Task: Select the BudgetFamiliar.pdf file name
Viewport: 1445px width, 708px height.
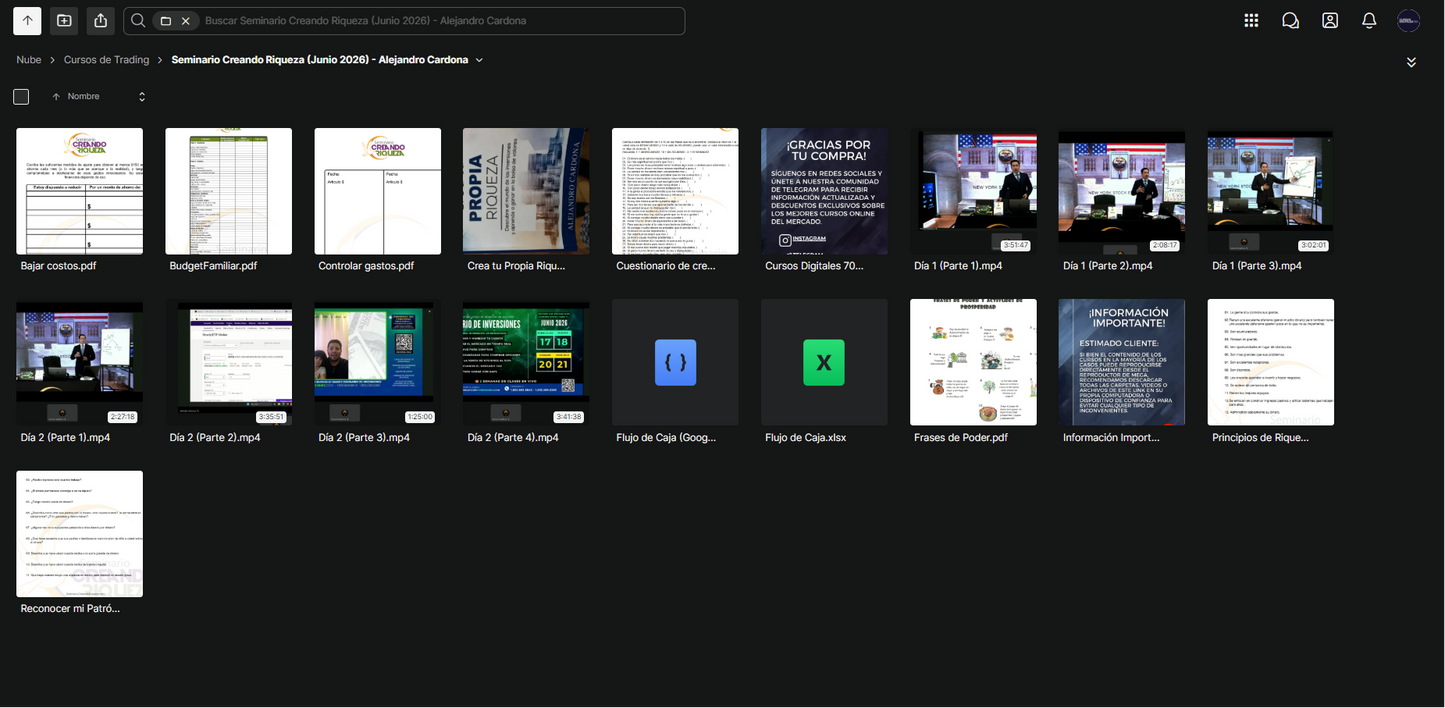Action: (x=213, y=266)
